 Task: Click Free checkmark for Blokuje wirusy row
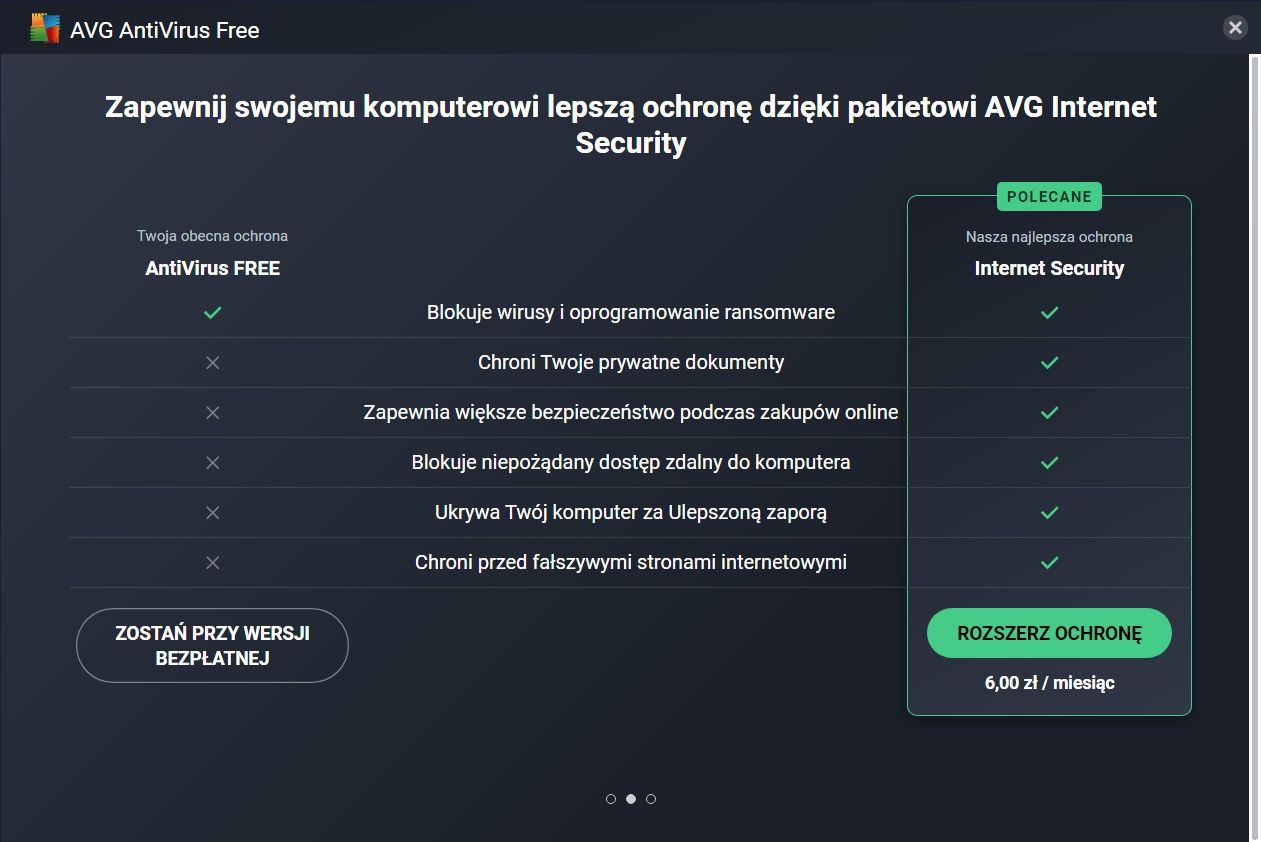coord(212,313)
